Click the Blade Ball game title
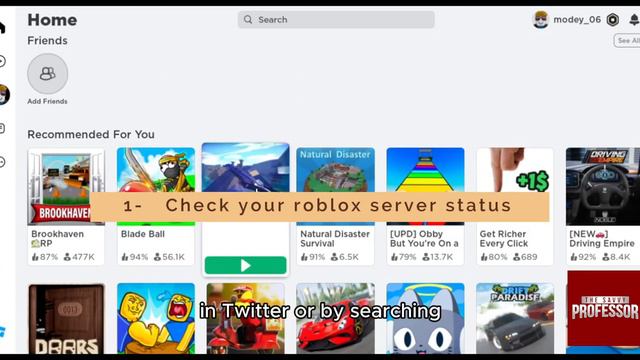This screenshot has width=640, height=360. [x=143, y=234]
